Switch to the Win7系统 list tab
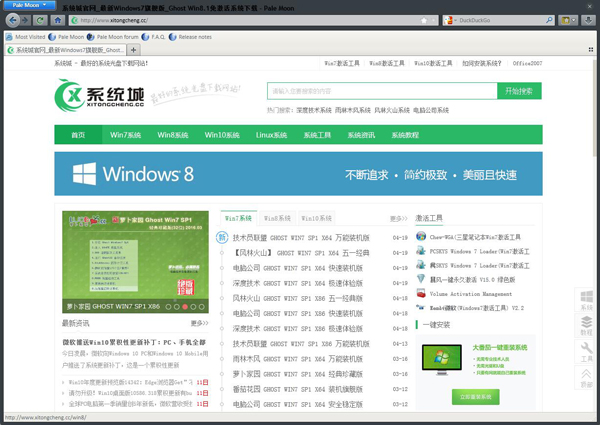The image size is (600, 425). click(x=238, y=218)
